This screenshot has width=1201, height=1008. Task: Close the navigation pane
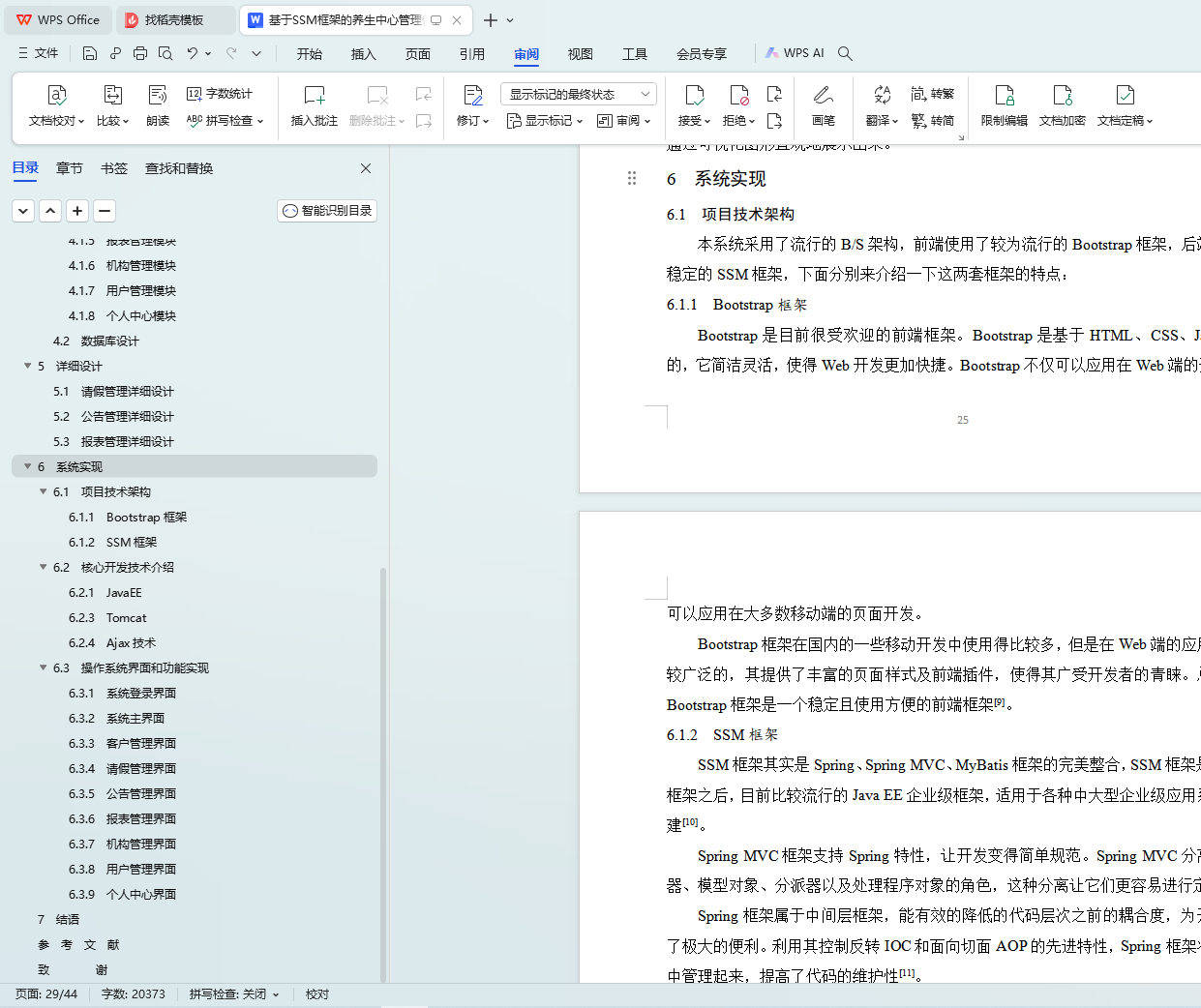pos(366,168)
